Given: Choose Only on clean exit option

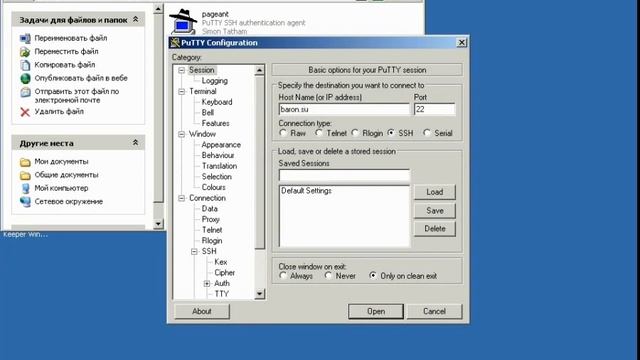Looking at the screenshot, I should tap(373, 276).
